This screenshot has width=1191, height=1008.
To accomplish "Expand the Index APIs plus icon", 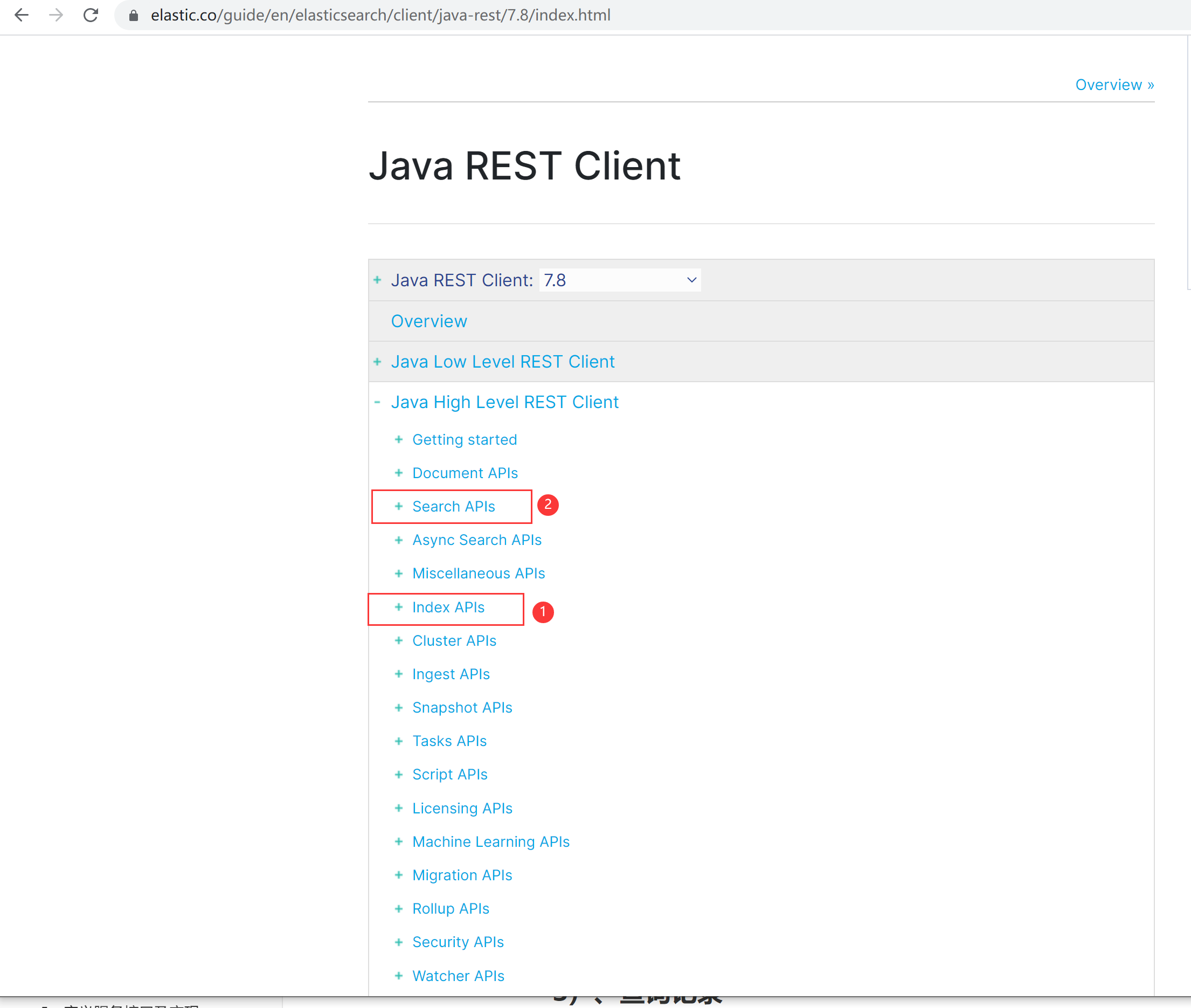I will 399,607.
